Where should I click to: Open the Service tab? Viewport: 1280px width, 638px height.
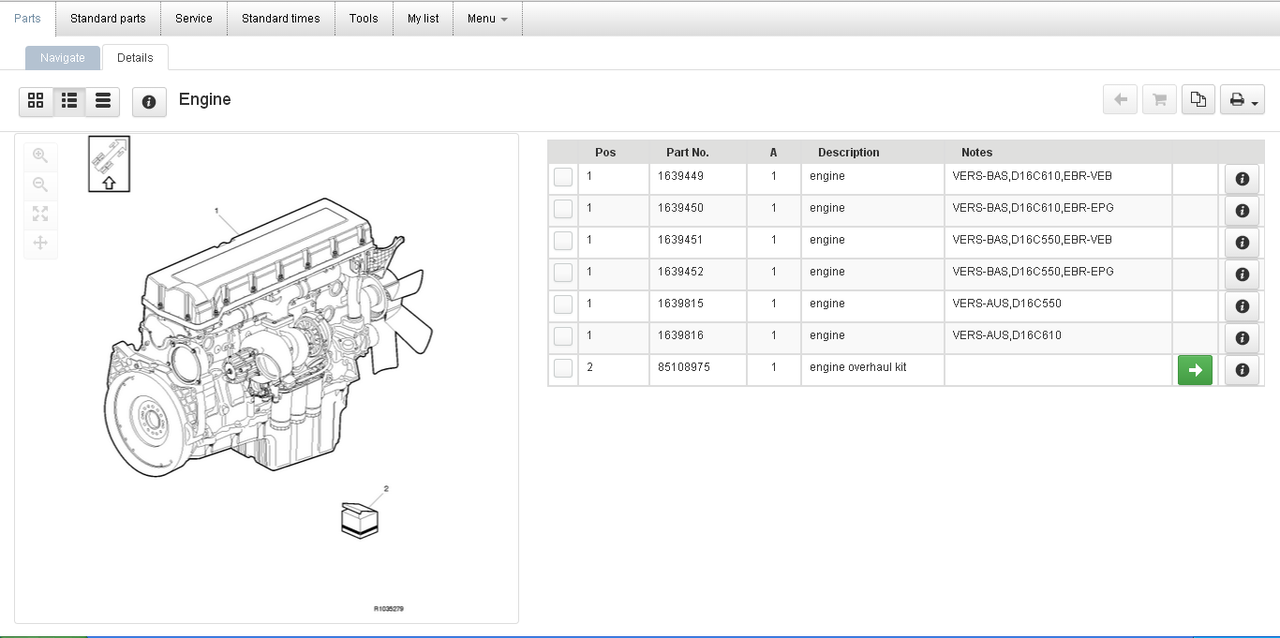[x=194, y=18]
